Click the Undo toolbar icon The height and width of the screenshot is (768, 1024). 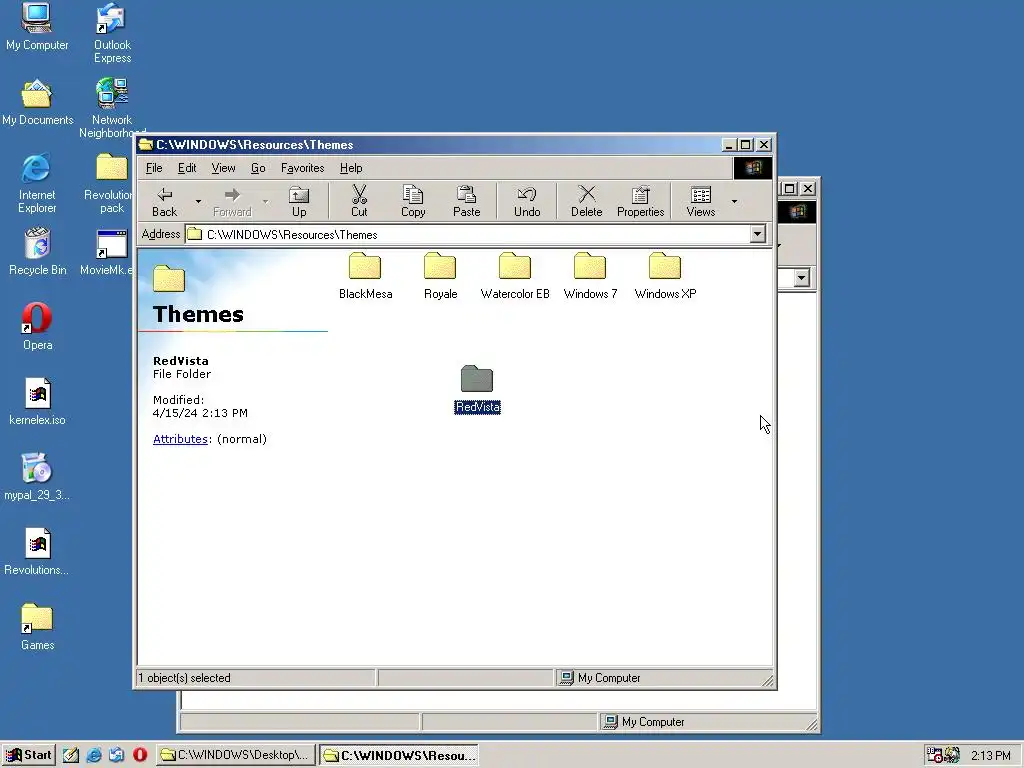point(527,201)
